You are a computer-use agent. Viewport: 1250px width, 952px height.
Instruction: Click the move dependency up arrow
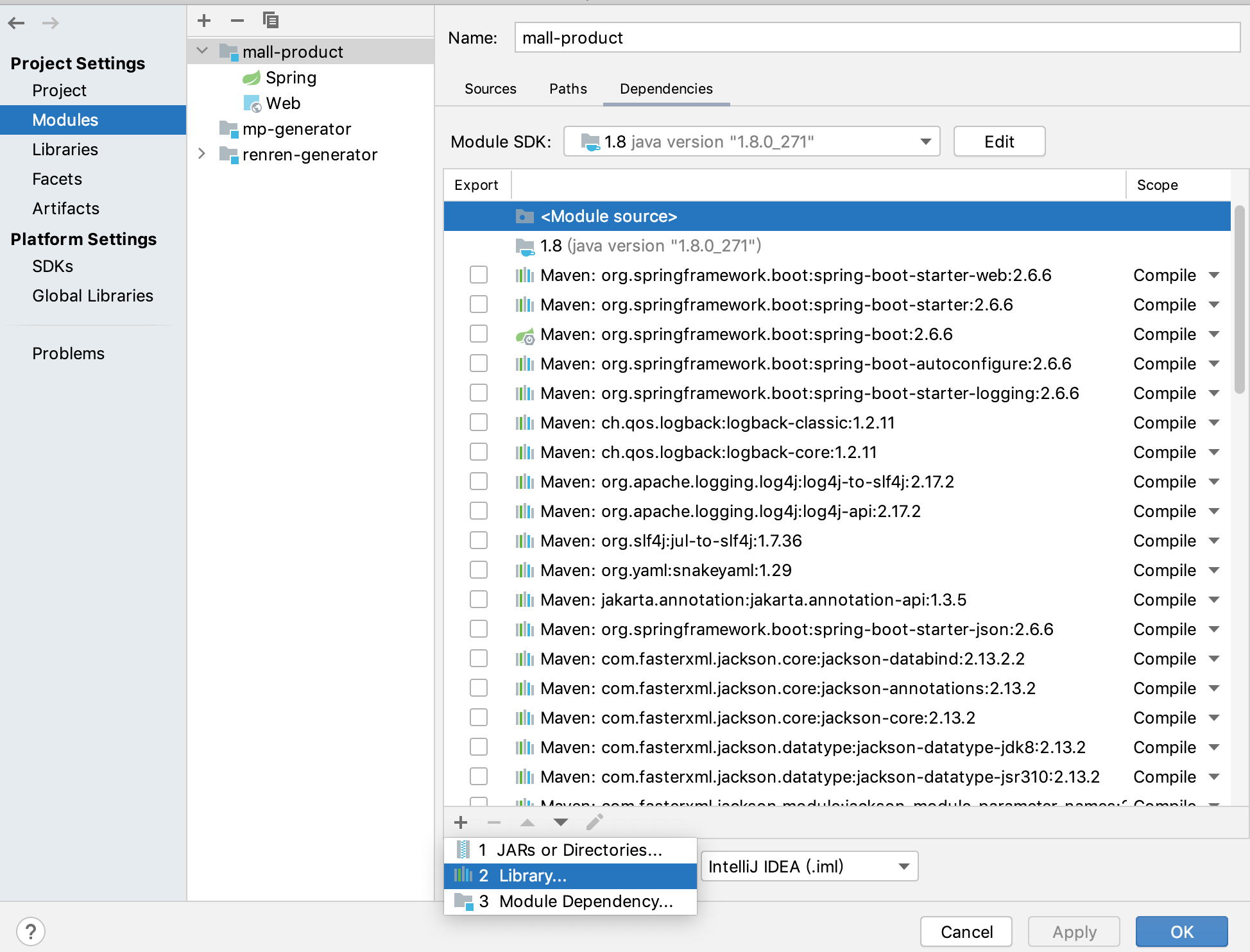point(527,822)
